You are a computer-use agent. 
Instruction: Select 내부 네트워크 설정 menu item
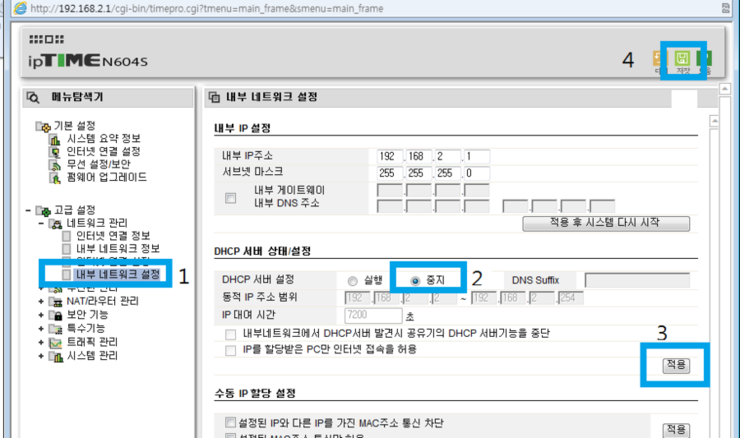pos(118,274)
